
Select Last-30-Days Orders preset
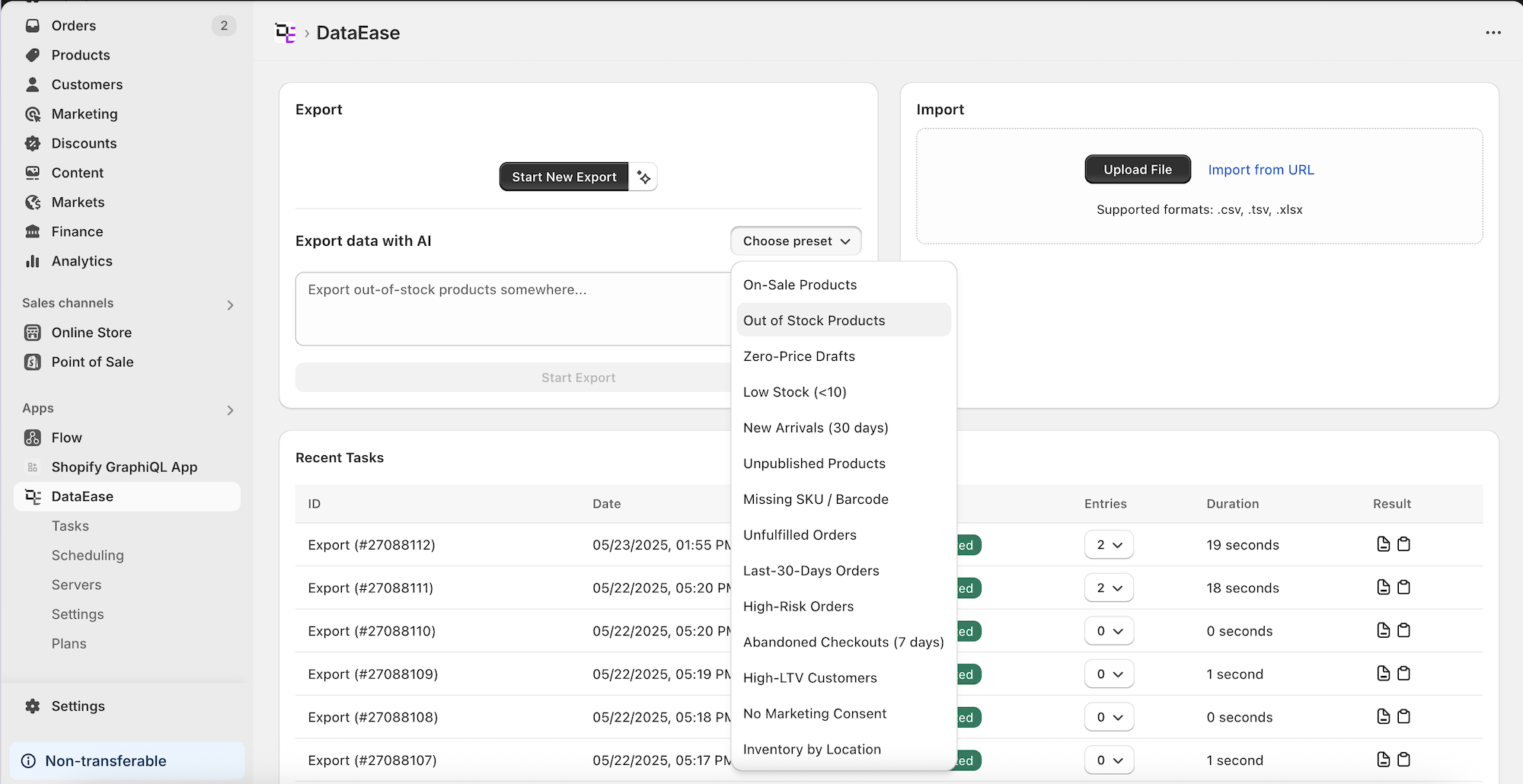tap(844, 571)
